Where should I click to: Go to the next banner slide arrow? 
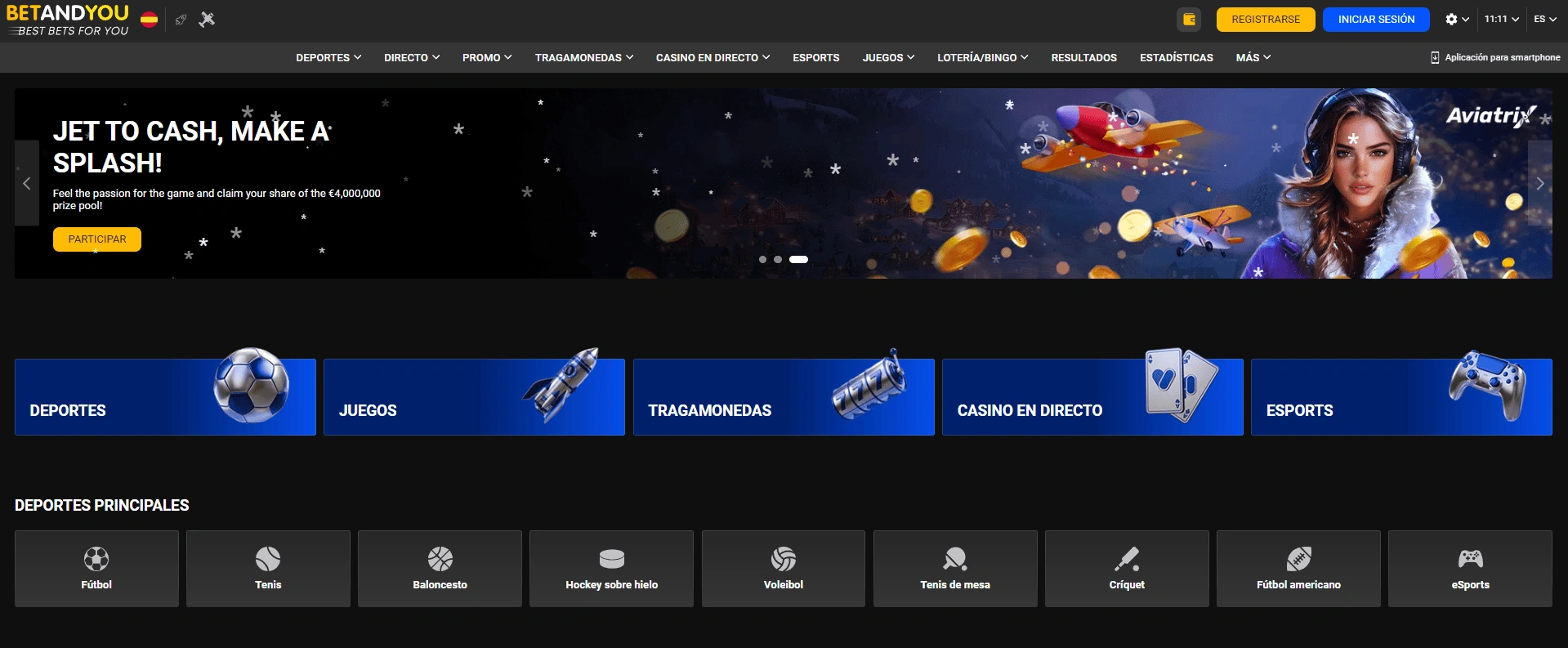1540,183
